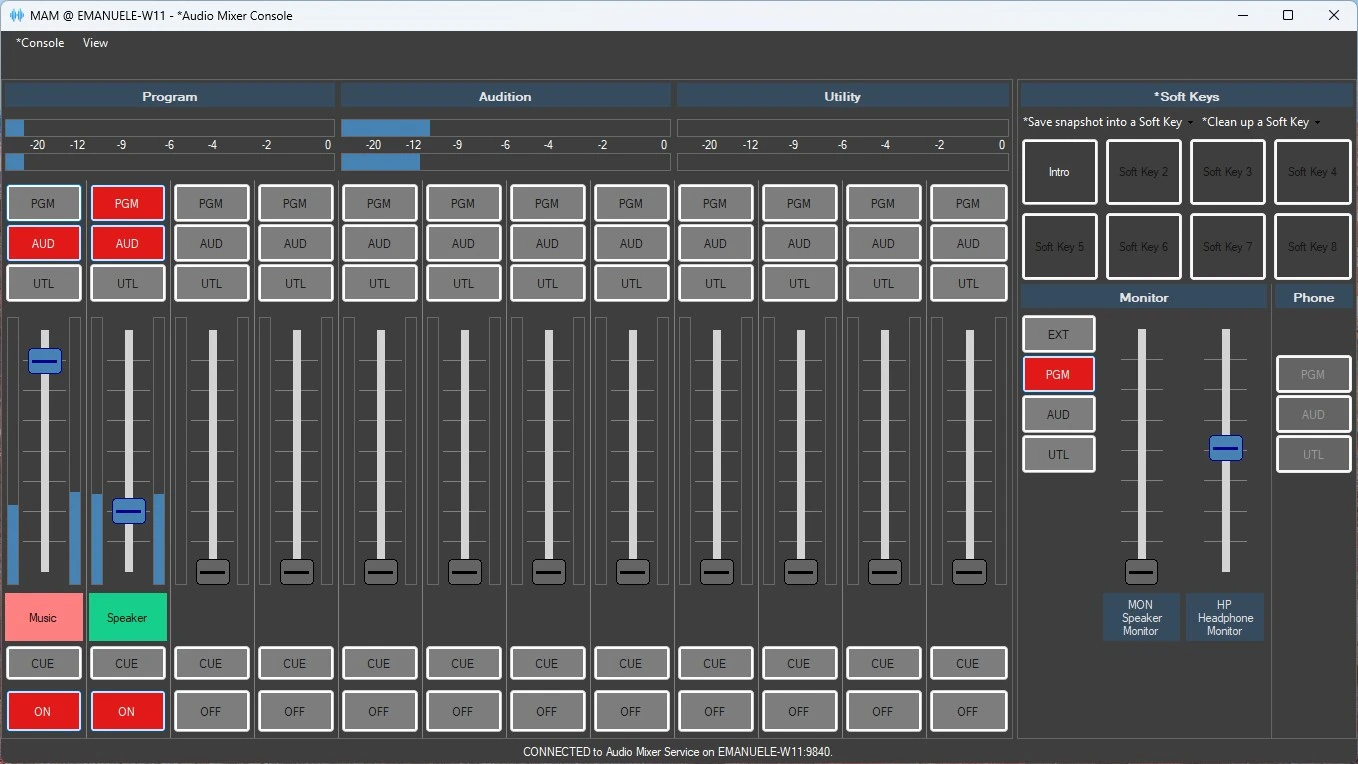1358x764 pixels.
Task: Click the Headphone Monitor fader knob
Action: tap(1225, 448)
